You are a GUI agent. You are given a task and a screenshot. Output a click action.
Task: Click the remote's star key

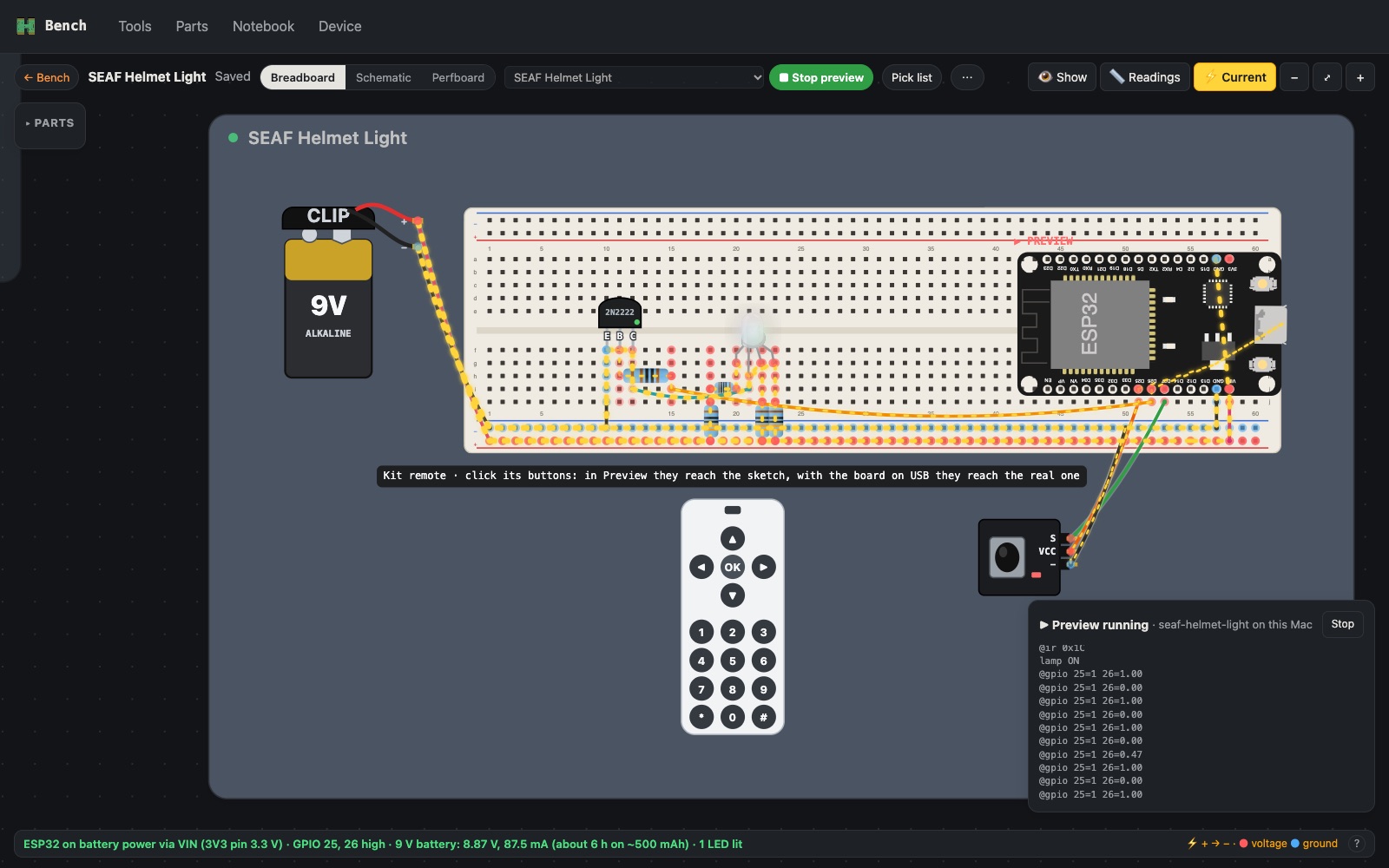(x=701, y=717)
